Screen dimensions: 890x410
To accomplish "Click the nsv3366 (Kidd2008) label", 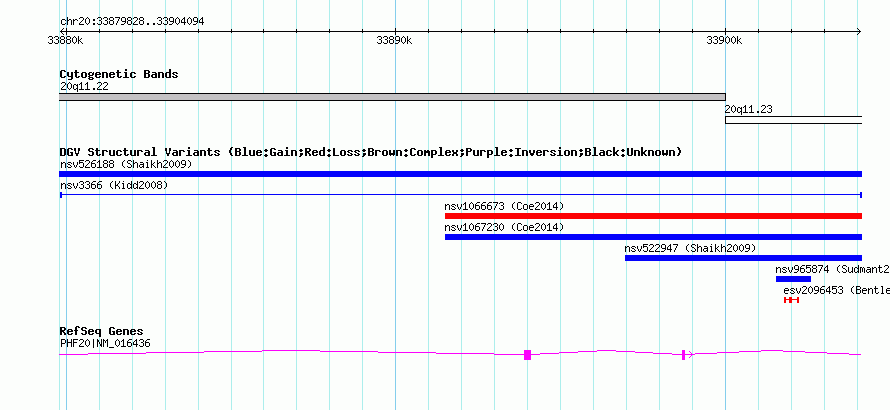I will [x=114, y=185].
